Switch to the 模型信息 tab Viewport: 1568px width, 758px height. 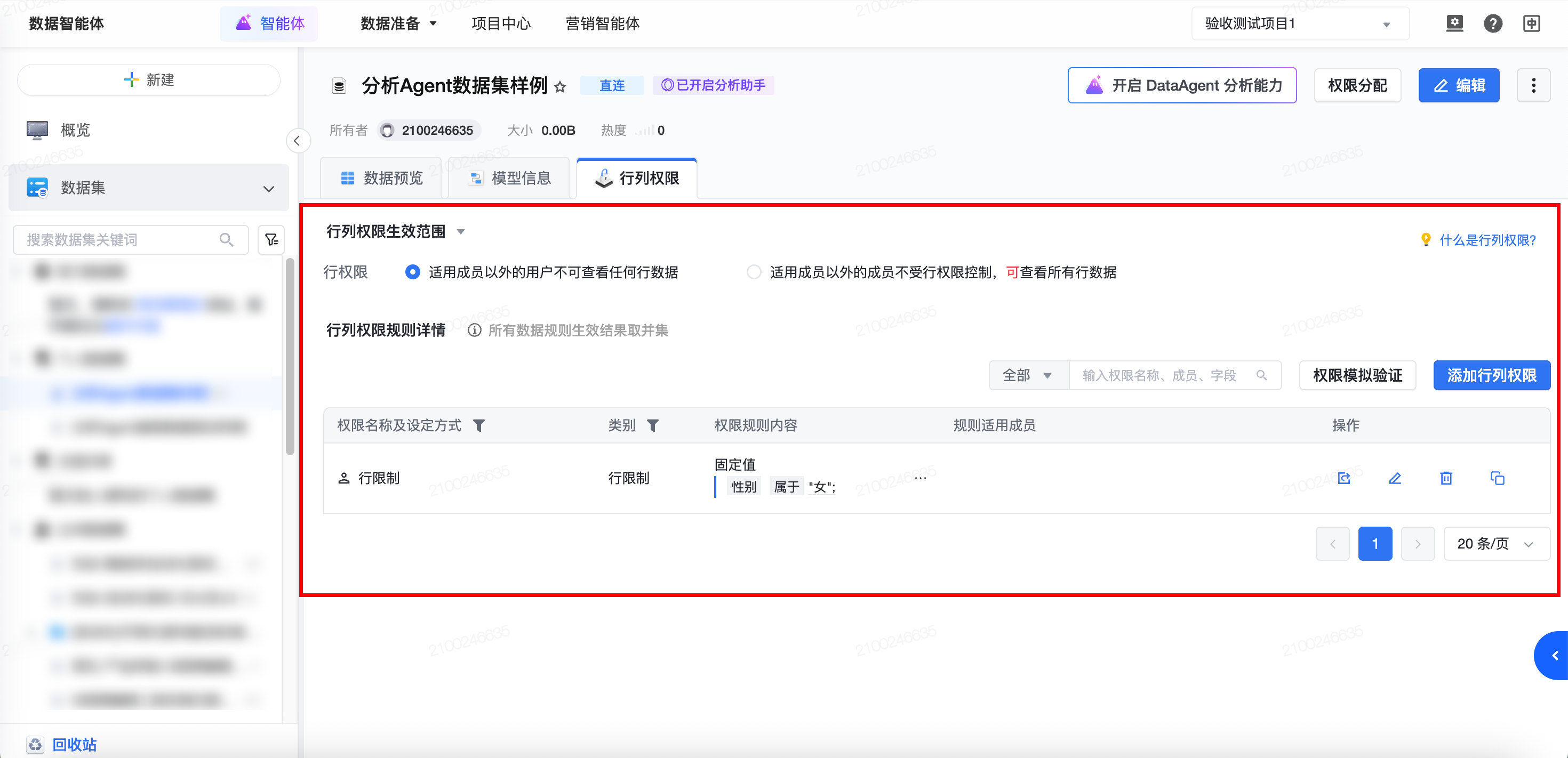coord(509,178)
